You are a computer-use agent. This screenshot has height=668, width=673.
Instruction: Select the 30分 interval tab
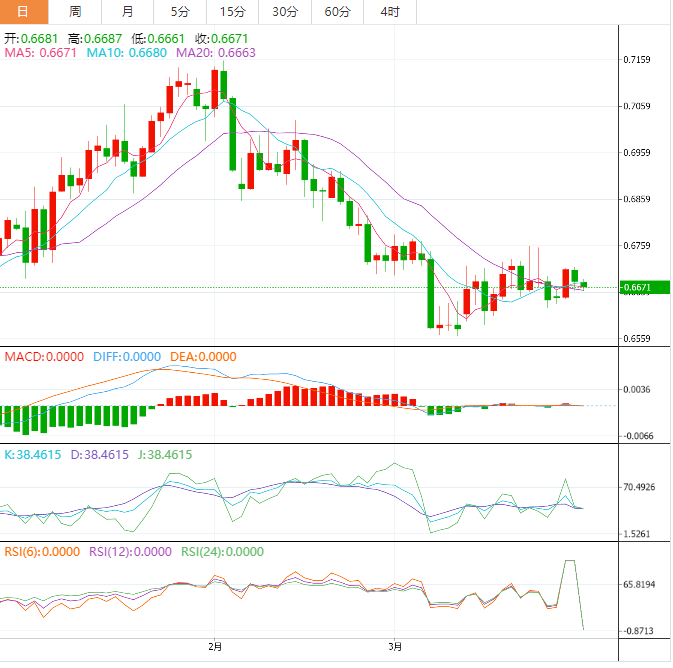284,12
